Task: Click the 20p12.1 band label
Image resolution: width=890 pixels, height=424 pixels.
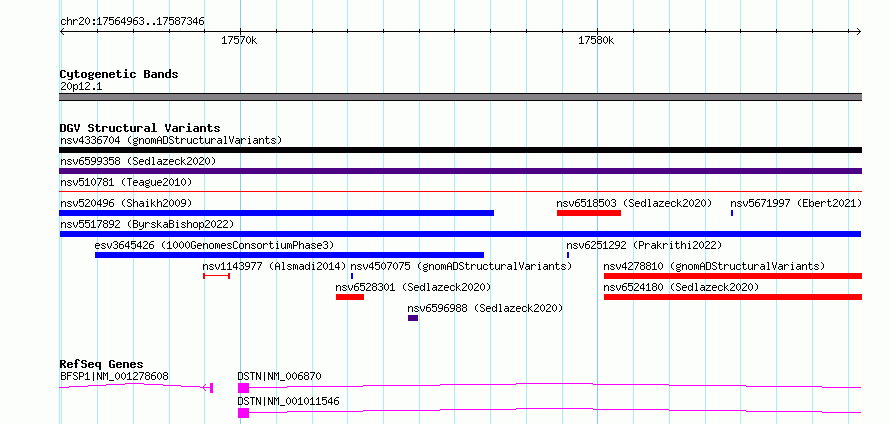Action: point(81,87)
